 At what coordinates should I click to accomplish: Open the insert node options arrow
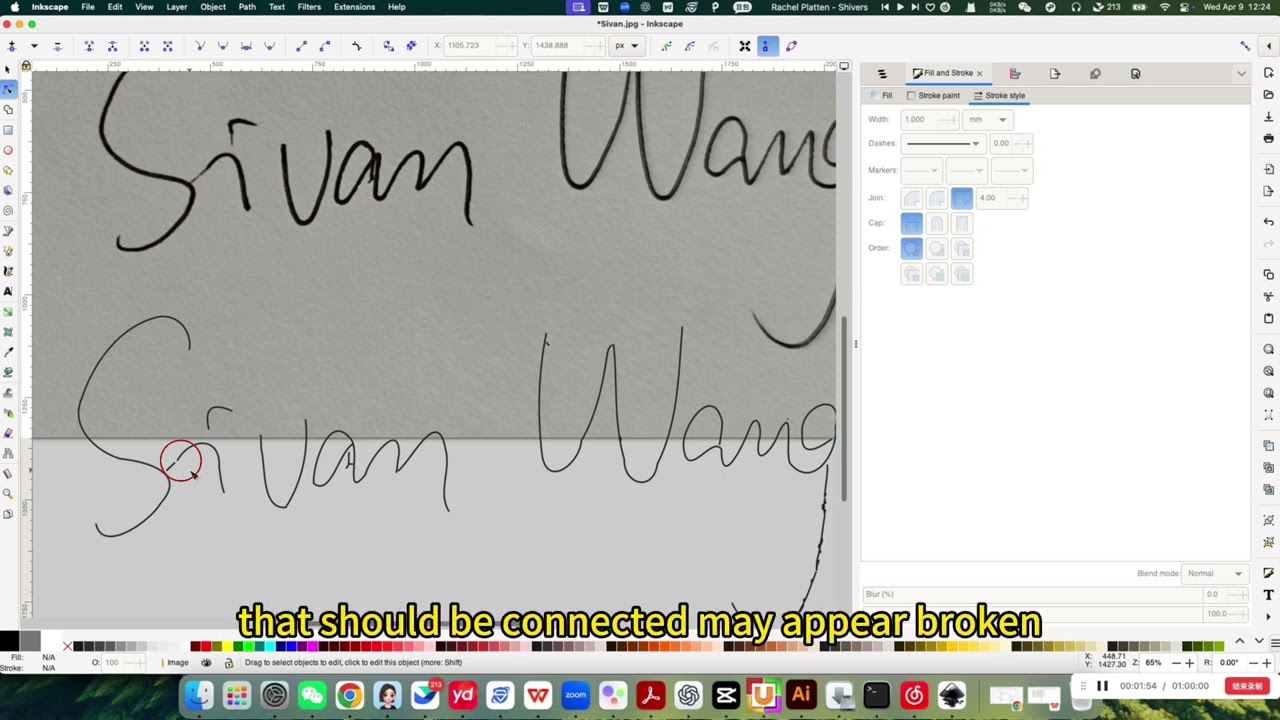point(34,46)
